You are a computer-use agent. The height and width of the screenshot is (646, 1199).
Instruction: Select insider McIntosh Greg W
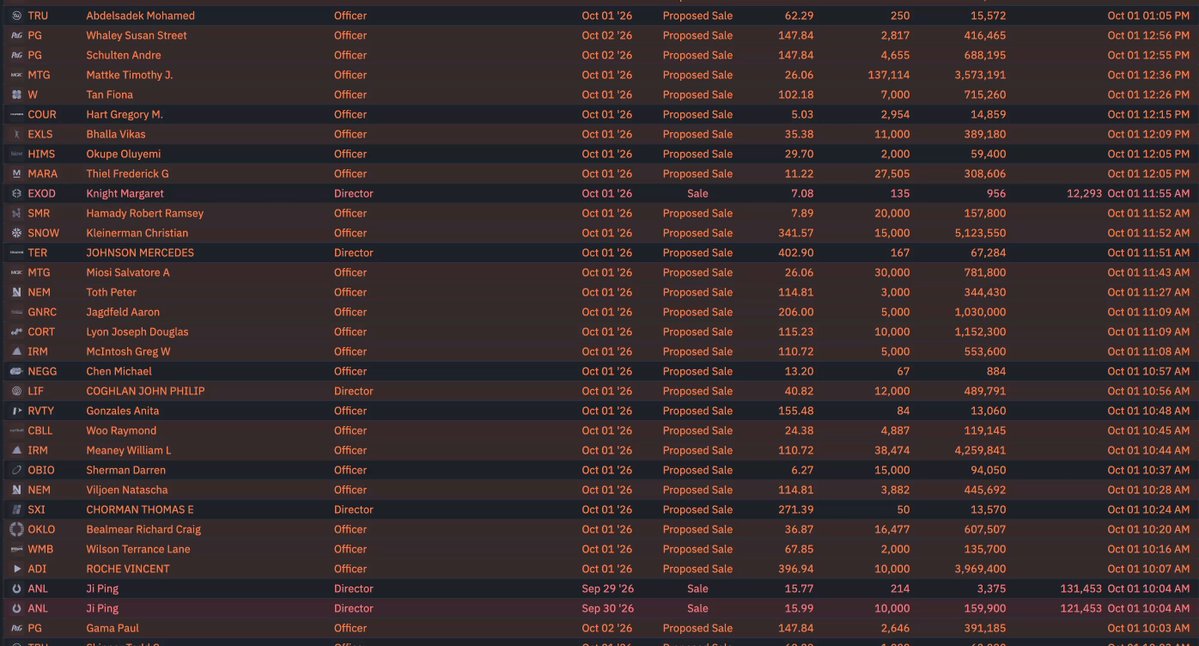tap(128, 352)
